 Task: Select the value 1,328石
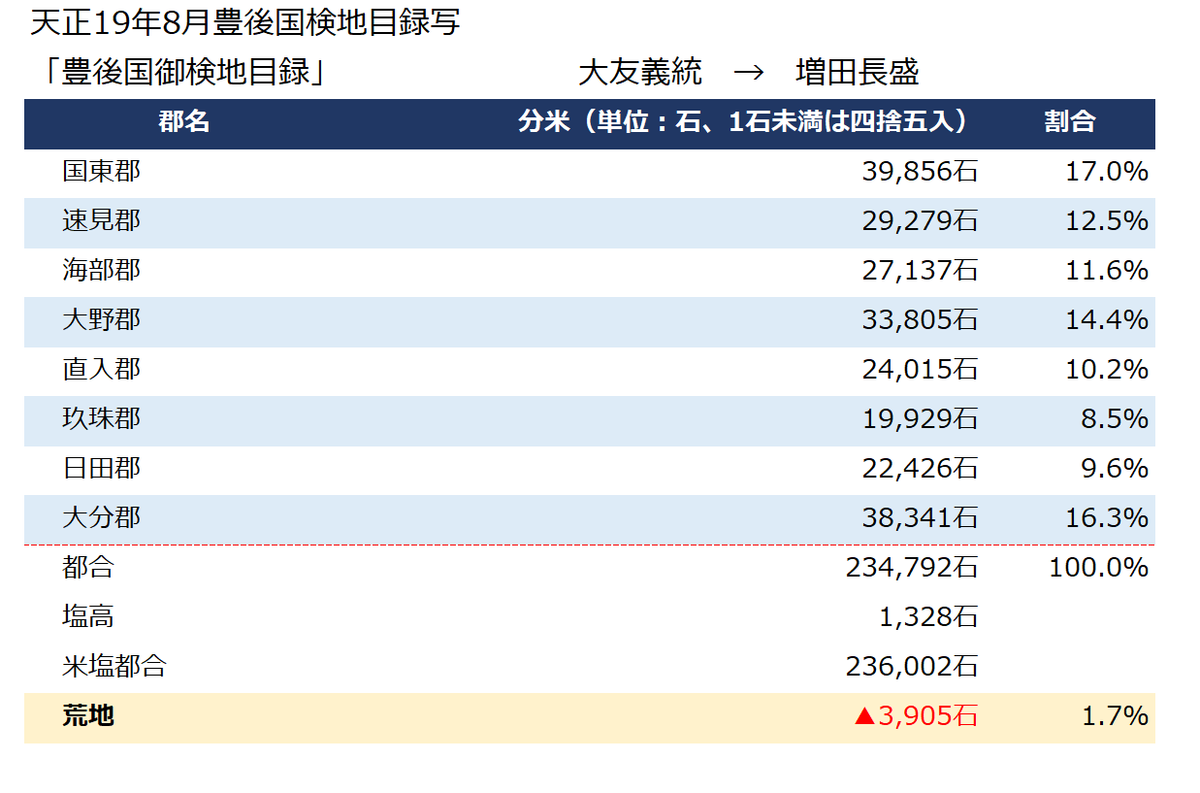click(928, 618)
